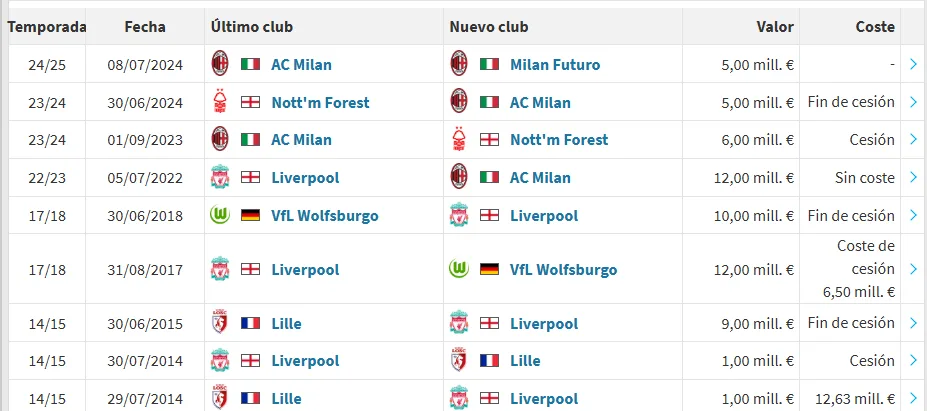Click Italy flag beside Milan Futuro

(490, 64)
